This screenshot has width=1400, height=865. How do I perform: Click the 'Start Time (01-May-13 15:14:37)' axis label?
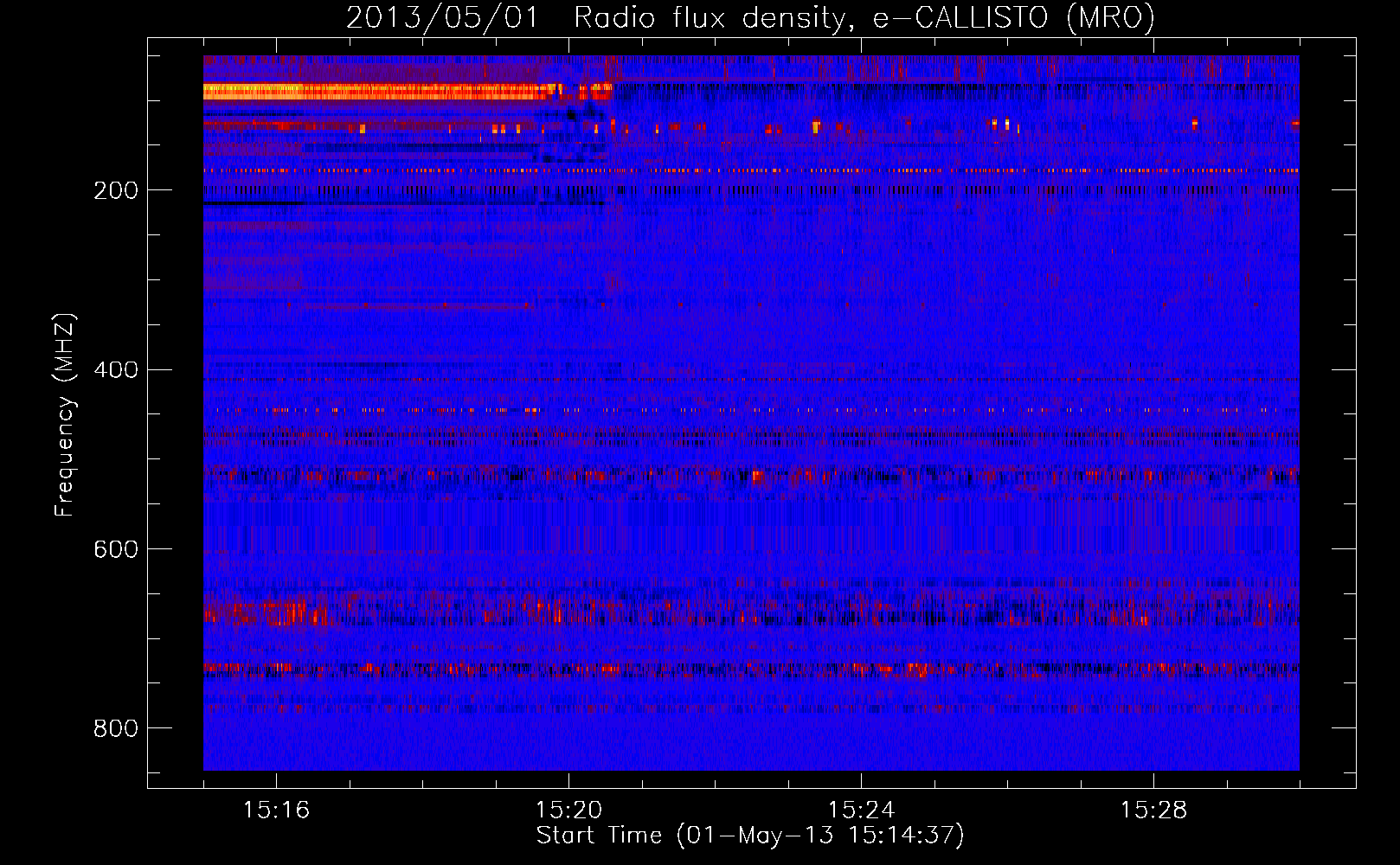coord(750,836)
